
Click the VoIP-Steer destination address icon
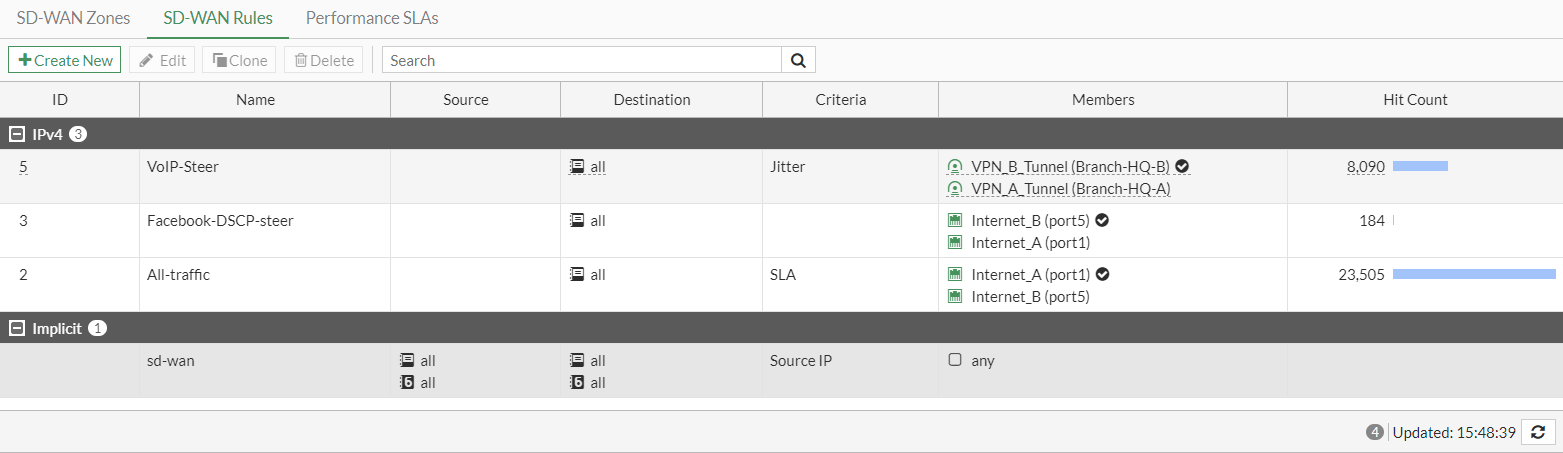tap(576, 167)
